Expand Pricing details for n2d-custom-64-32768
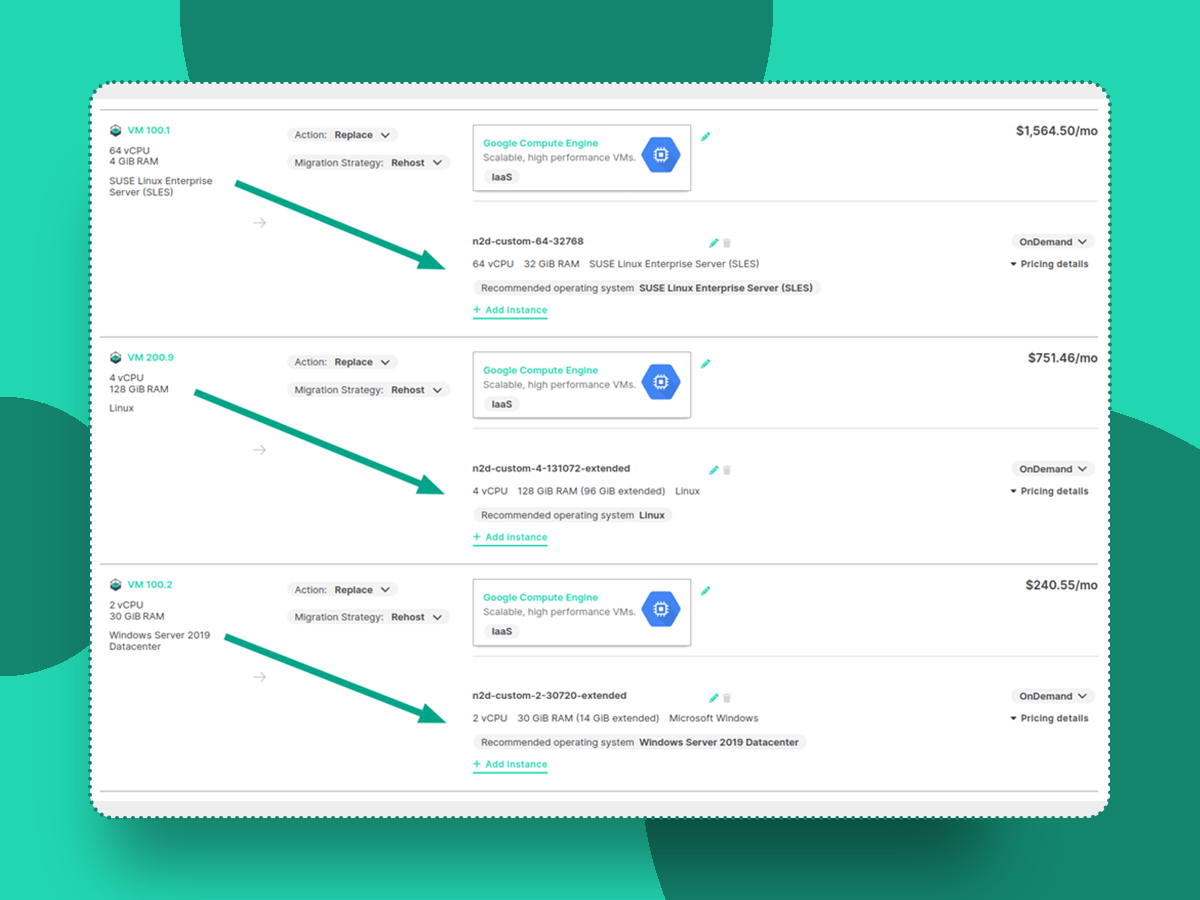 coord(1049,264)
